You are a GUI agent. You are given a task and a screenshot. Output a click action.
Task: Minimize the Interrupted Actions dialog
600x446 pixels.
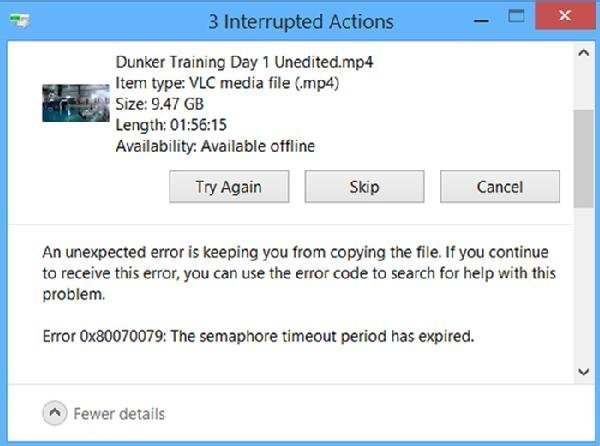click(x=481, y=21)
